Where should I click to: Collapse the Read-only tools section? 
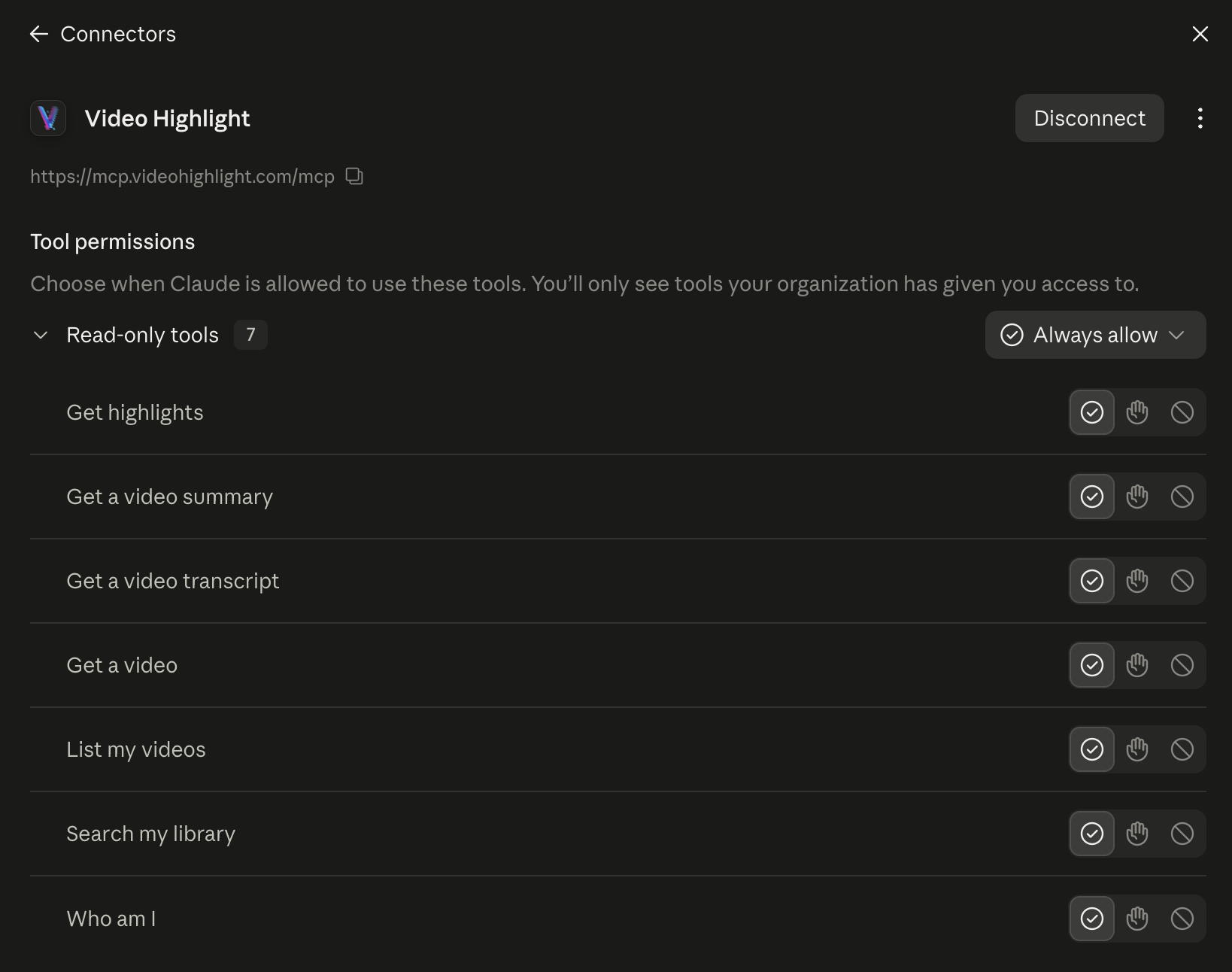pos(41,335)
